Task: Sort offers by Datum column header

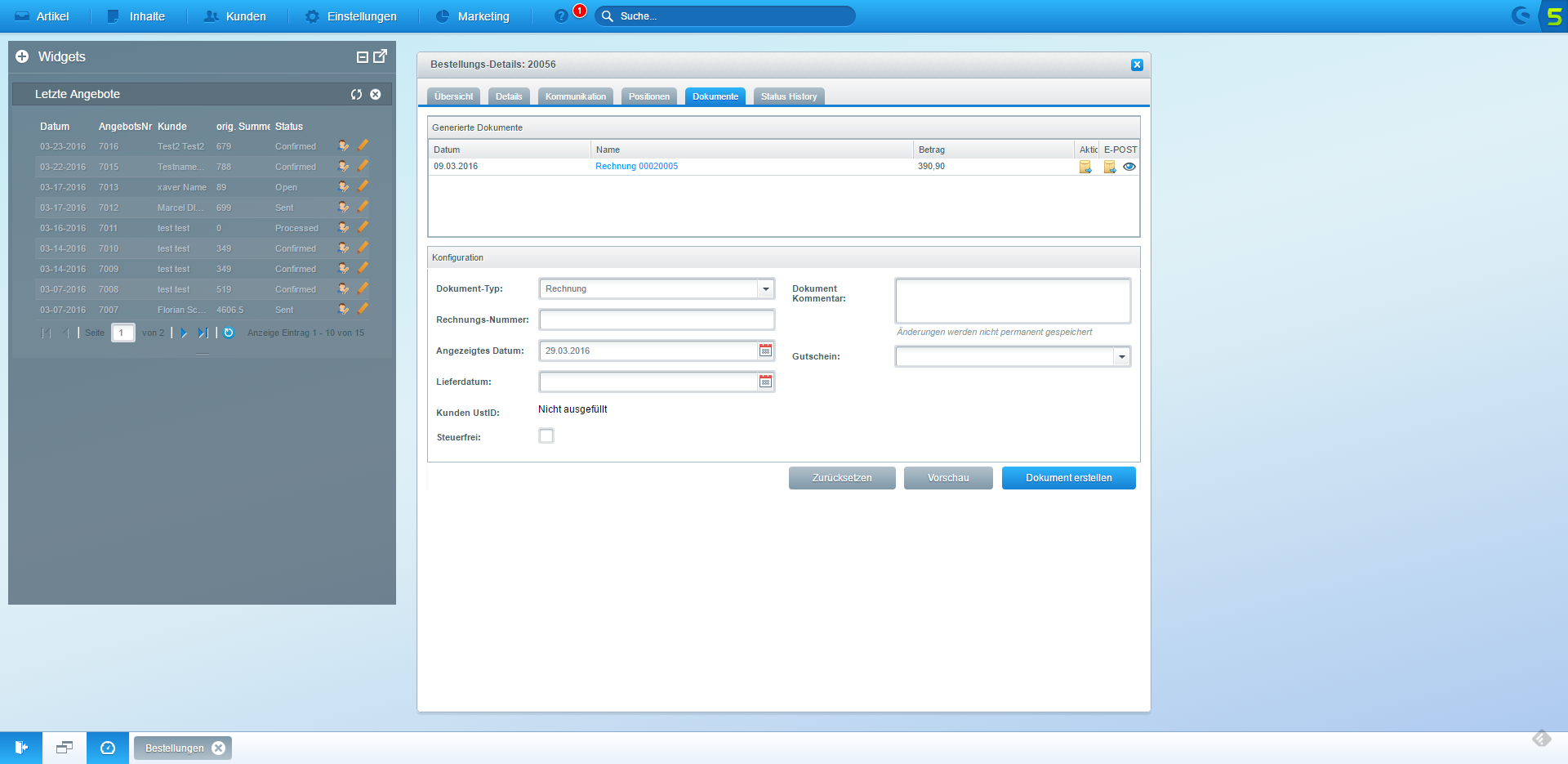Action: [x=55, y=127]
